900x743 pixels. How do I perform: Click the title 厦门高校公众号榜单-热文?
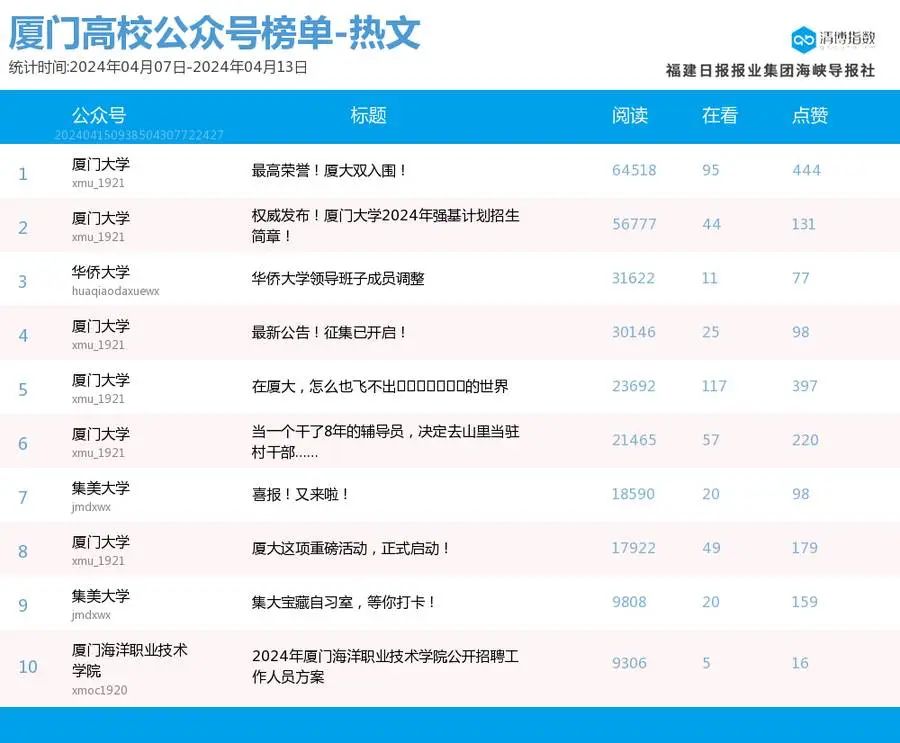[x=215, y=33]
